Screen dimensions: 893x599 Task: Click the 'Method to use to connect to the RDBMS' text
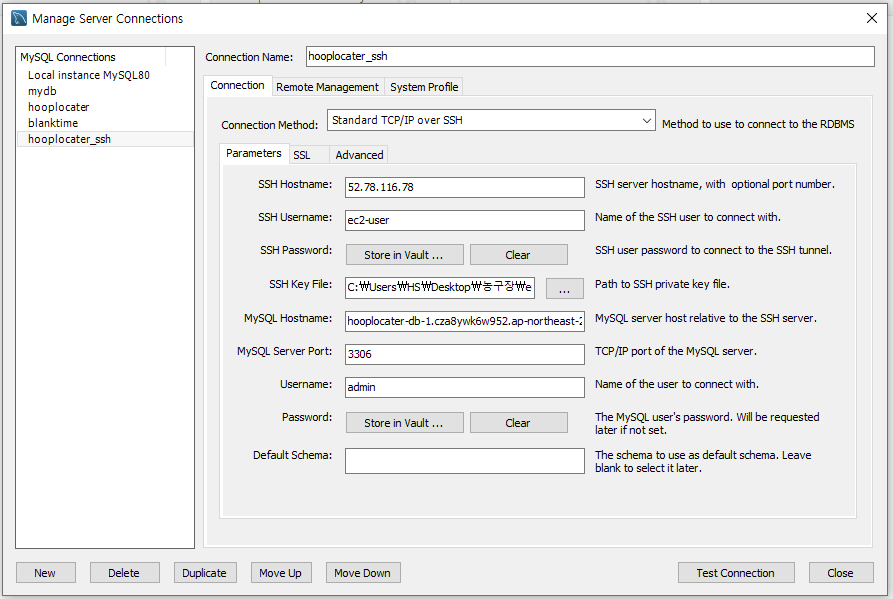pyautogui.click(x=758, y=124)
